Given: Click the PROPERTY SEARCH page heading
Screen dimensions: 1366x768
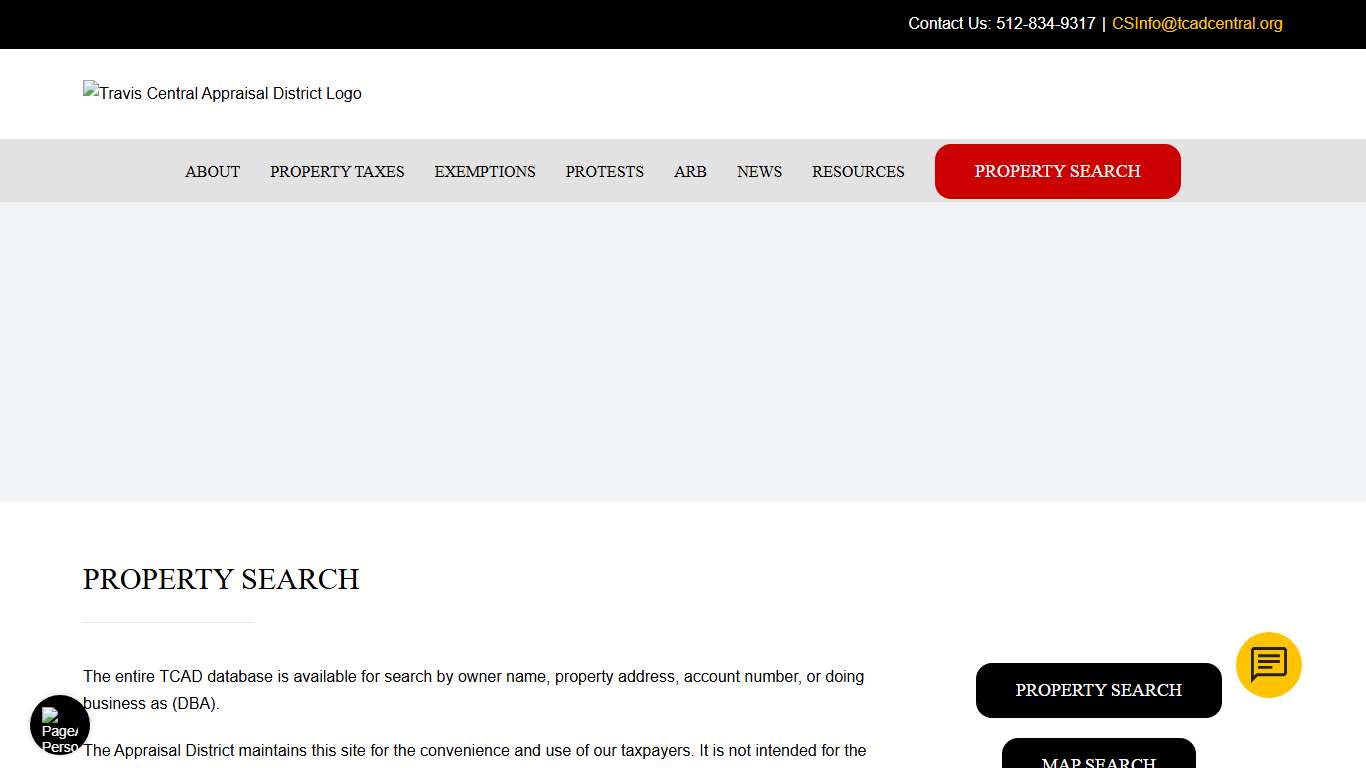Looking at the screenshot, I should [221, 580].
